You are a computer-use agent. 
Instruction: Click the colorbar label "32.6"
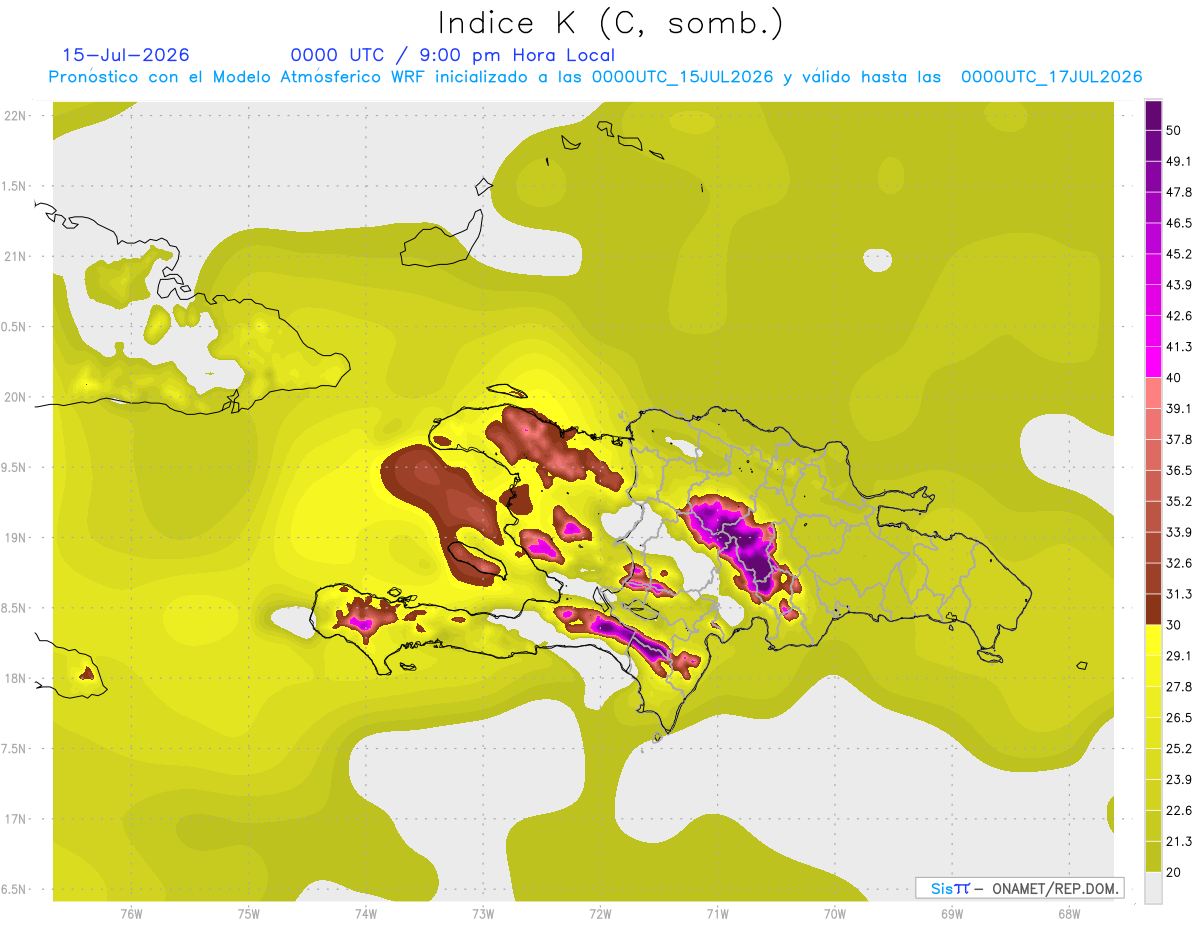pos(1179,563)
